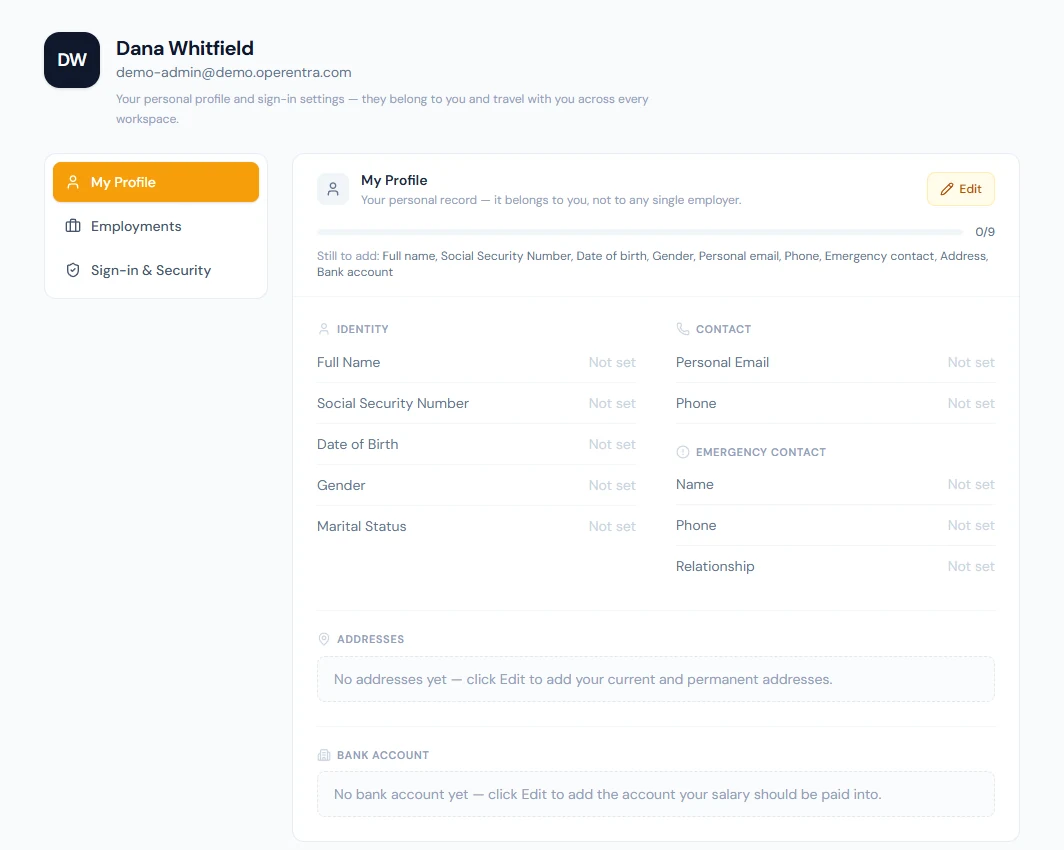Click the Contact section phone icon
Image resolution: width=1064 pixels, height=850 pixels.
tap(683, 329)
